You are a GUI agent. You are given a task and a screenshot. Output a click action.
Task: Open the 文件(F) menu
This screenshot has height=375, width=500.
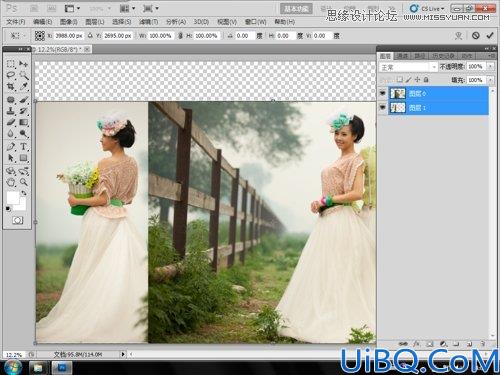coord(16,22)
